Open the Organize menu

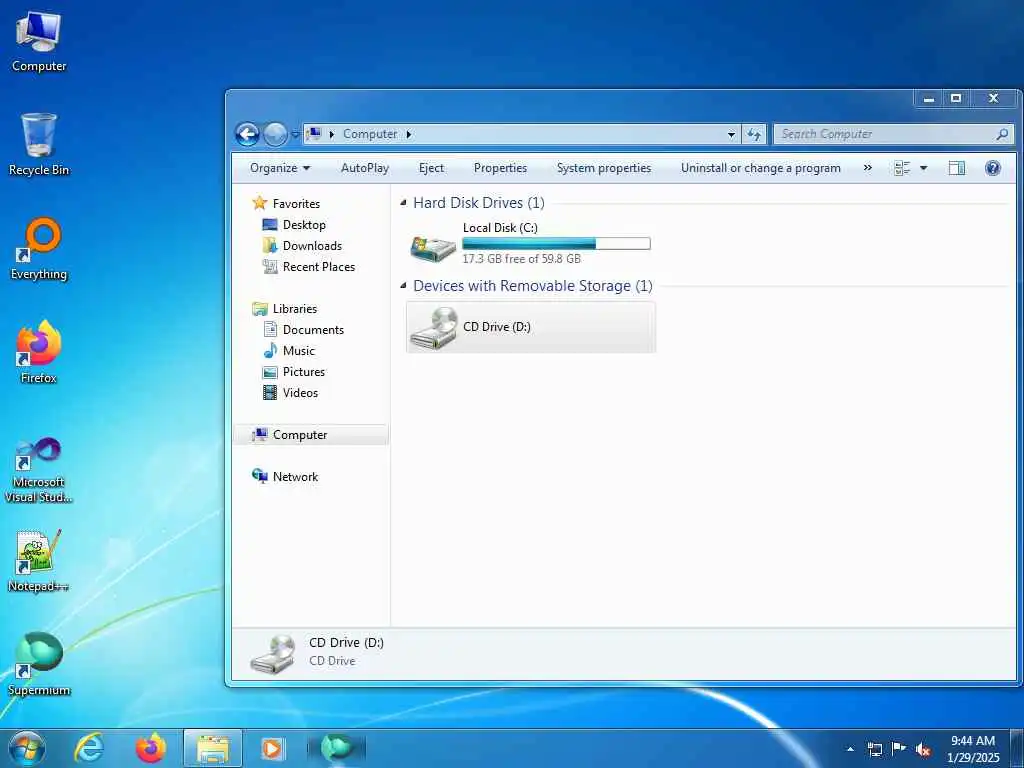[280, 168]
